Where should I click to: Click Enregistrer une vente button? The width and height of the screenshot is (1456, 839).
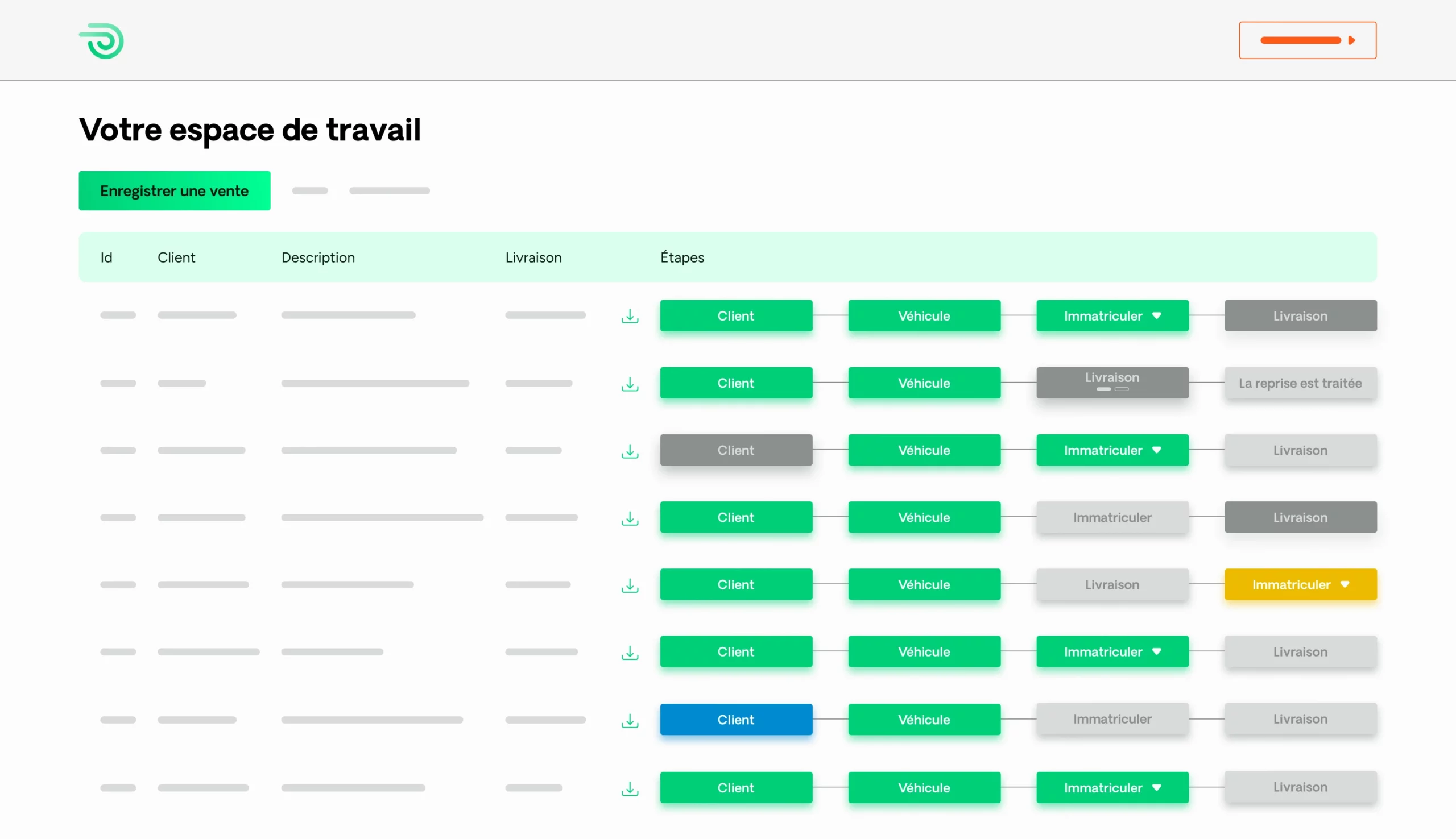pos(174,191)
